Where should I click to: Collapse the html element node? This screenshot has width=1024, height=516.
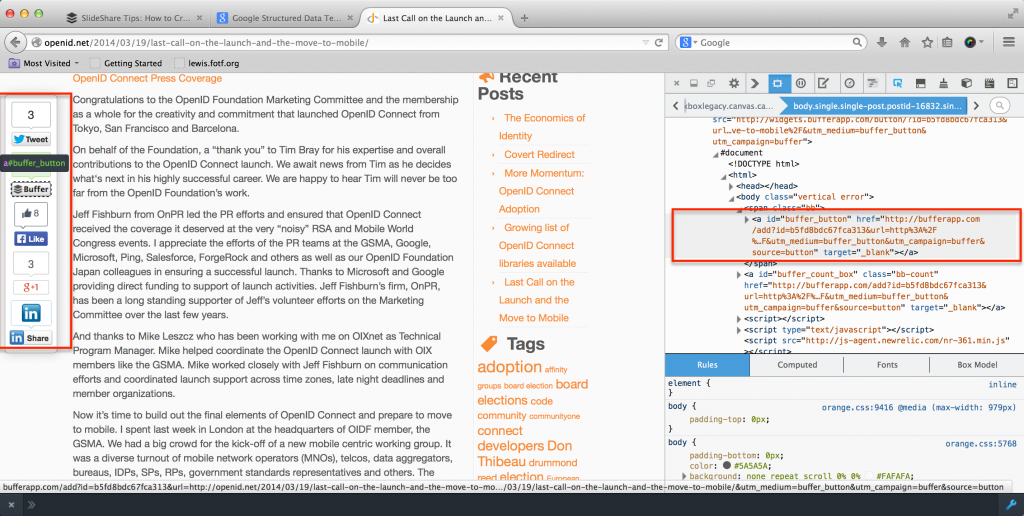[724, 176]
